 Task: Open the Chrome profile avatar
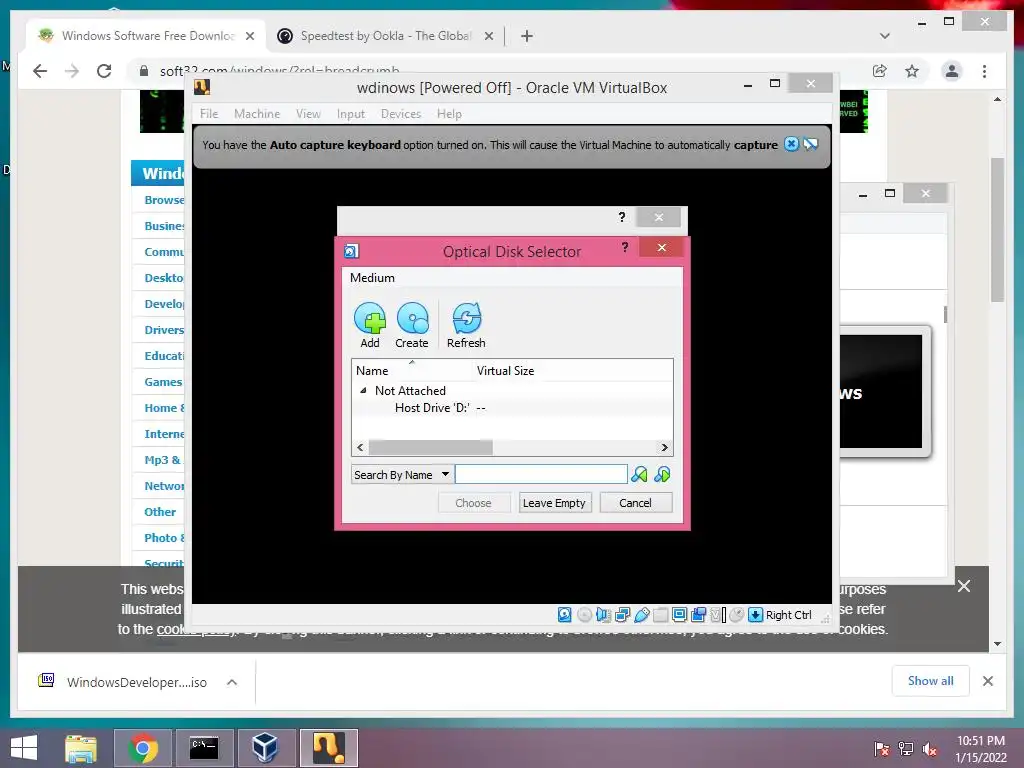[952, 71]
